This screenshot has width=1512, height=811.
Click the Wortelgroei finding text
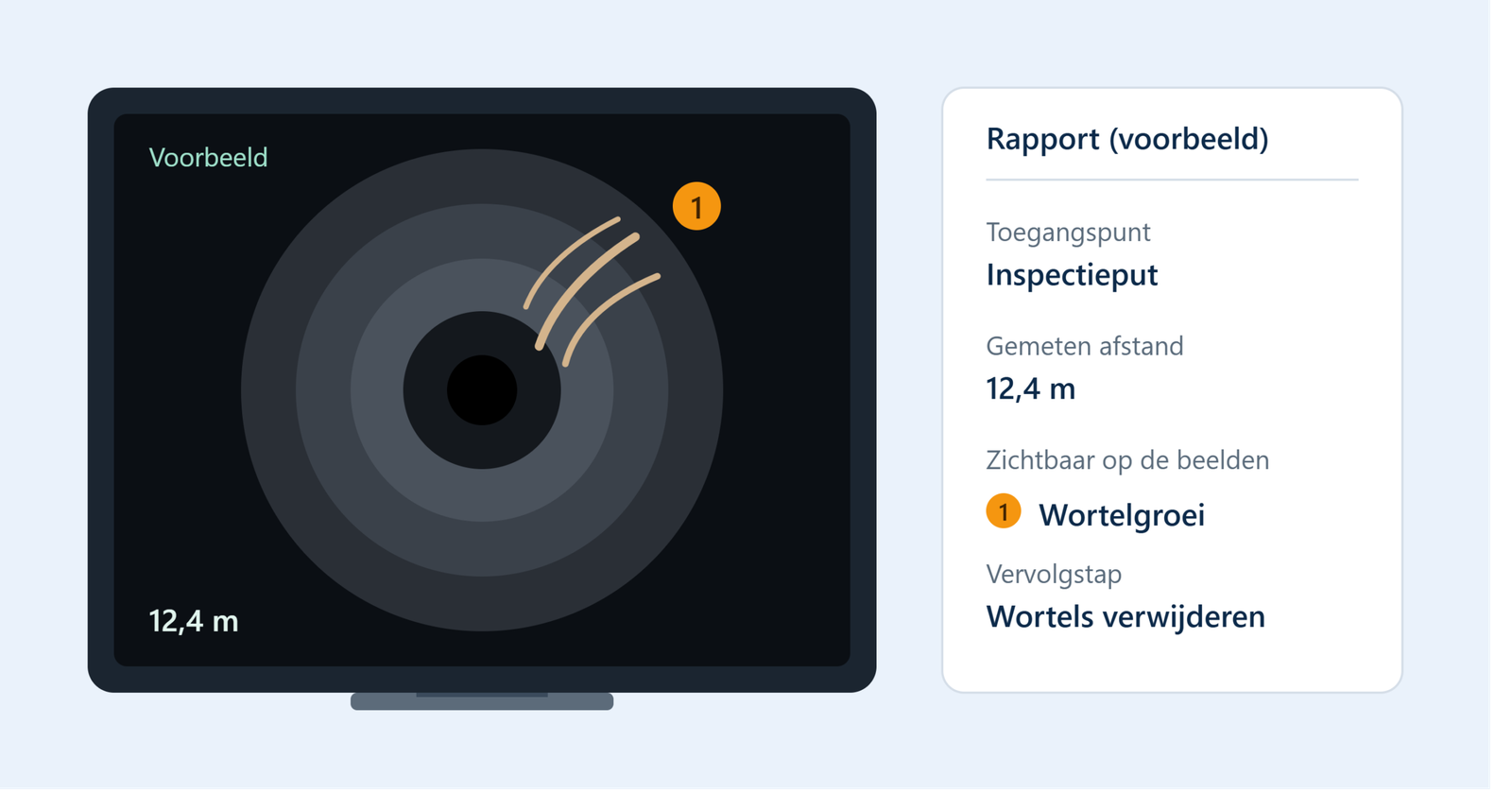tap(1122, 515)
